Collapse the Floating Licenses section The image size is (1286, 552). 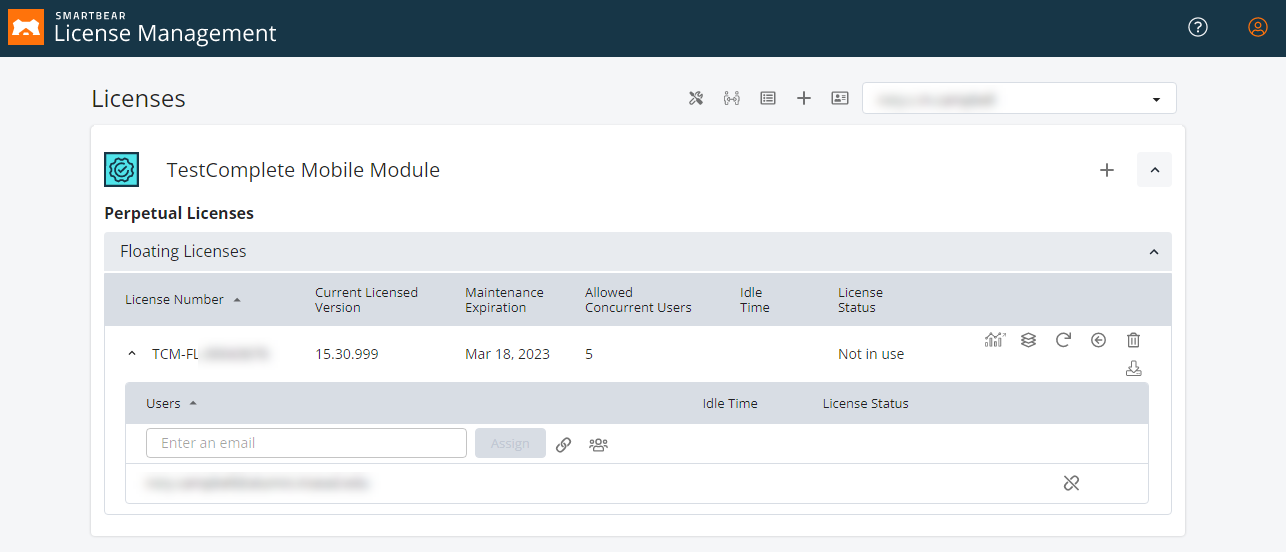[1154, 252]
